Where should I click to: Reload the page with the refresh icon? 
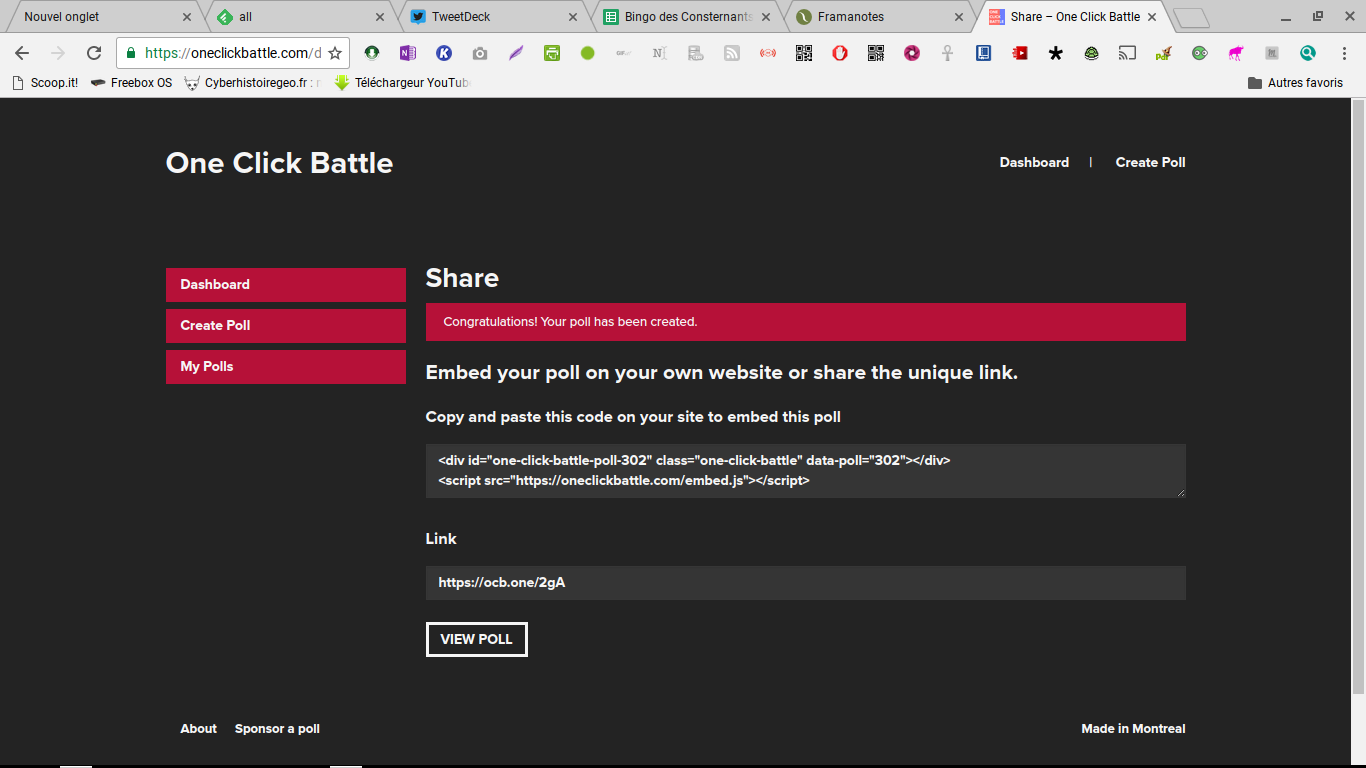94,53
